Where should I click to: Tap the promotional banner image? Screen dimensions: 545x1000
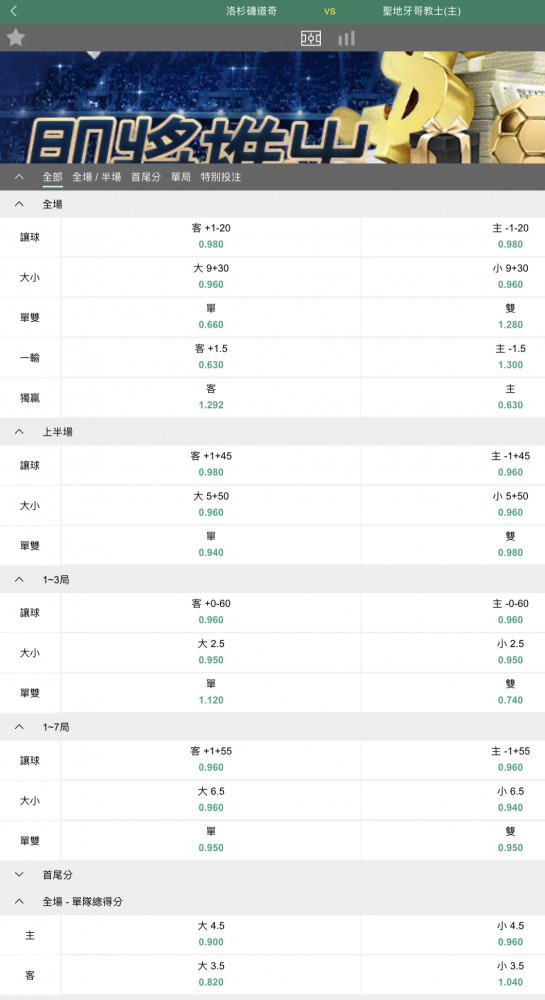[272, 107]
